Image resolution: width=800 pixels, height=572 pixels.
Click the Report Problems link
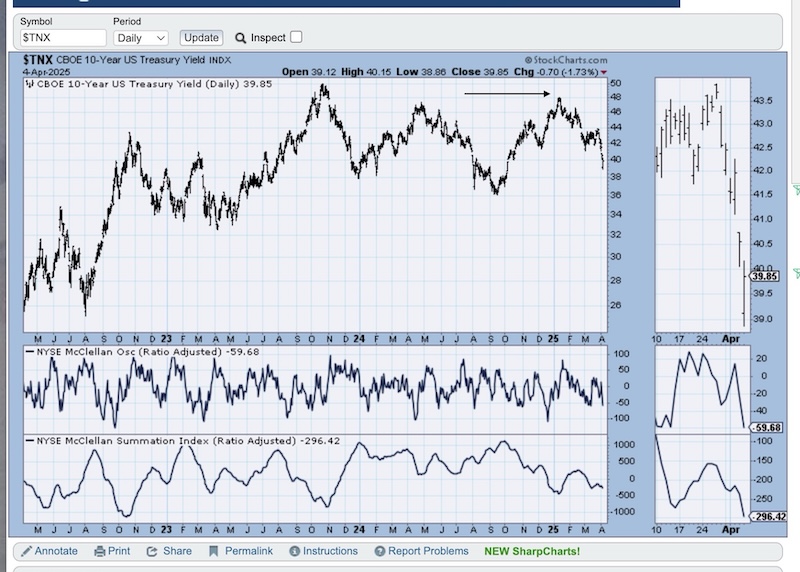(428, 551)
